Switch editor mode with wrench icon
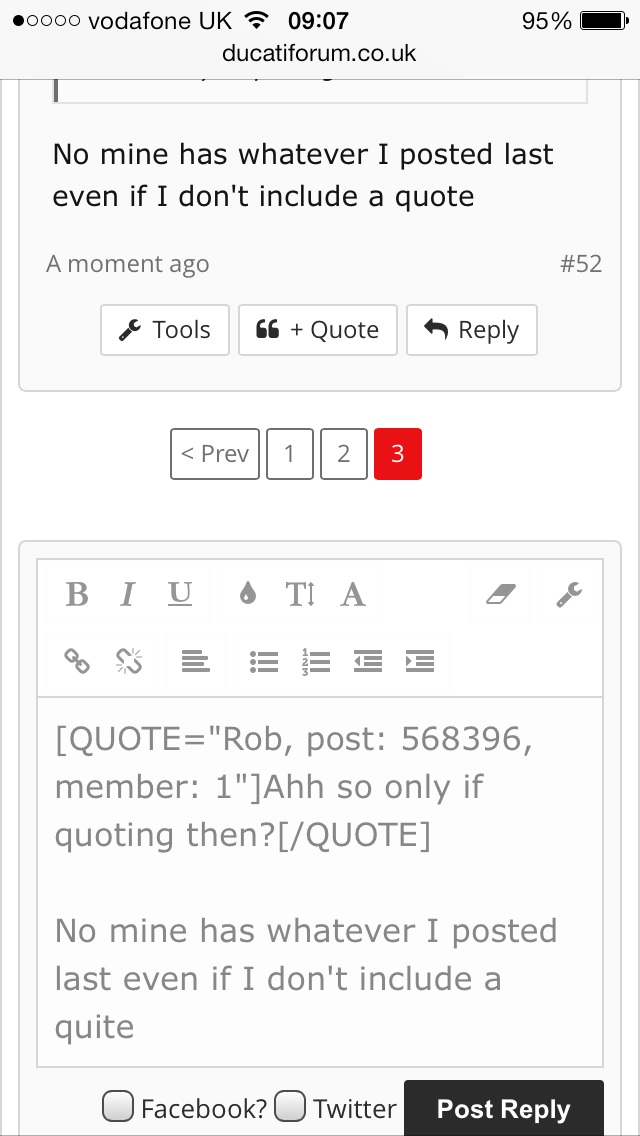The height and width of the screenshot is (1136, 640). (x=569, y=595)
